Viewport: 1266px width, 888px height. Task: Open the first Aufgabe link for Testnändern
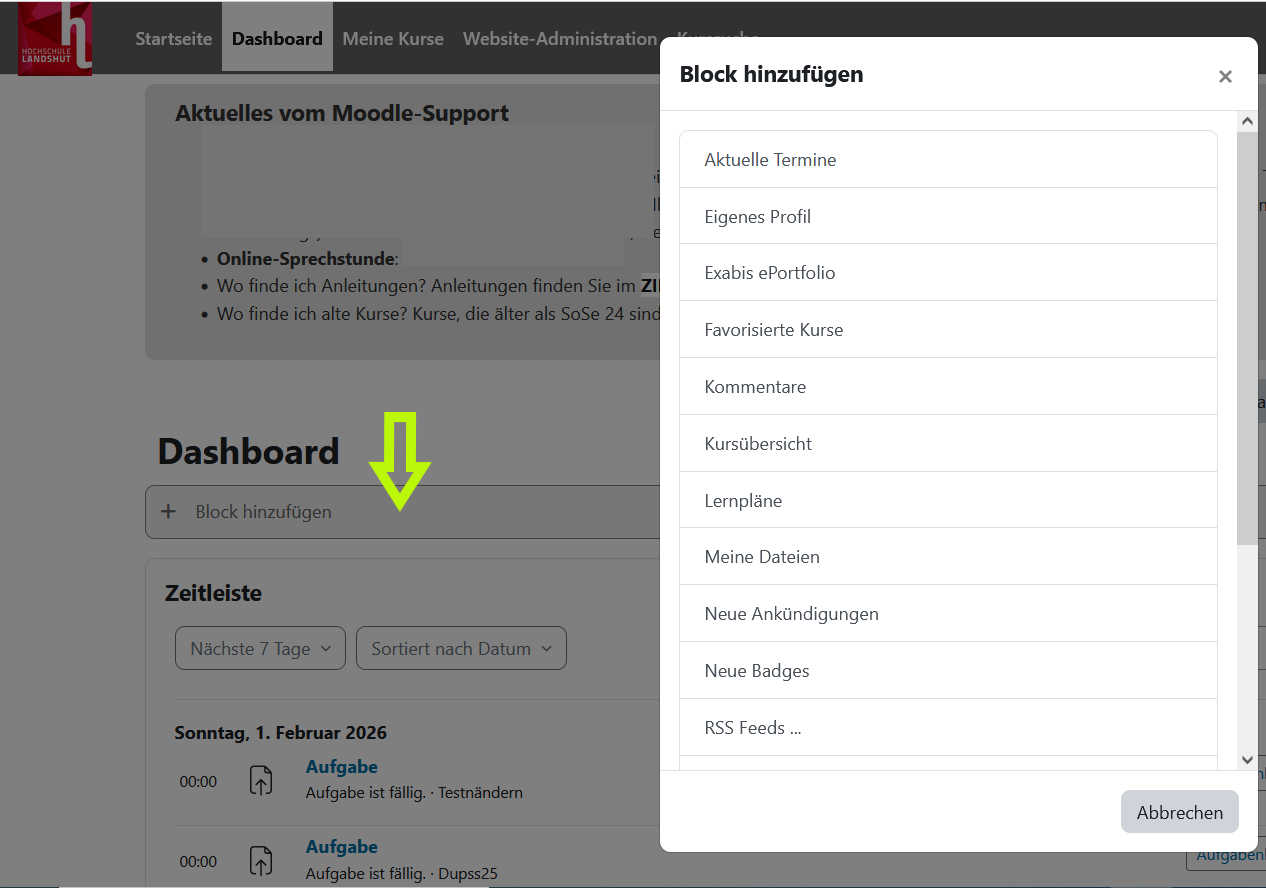(x=341, y=767)
